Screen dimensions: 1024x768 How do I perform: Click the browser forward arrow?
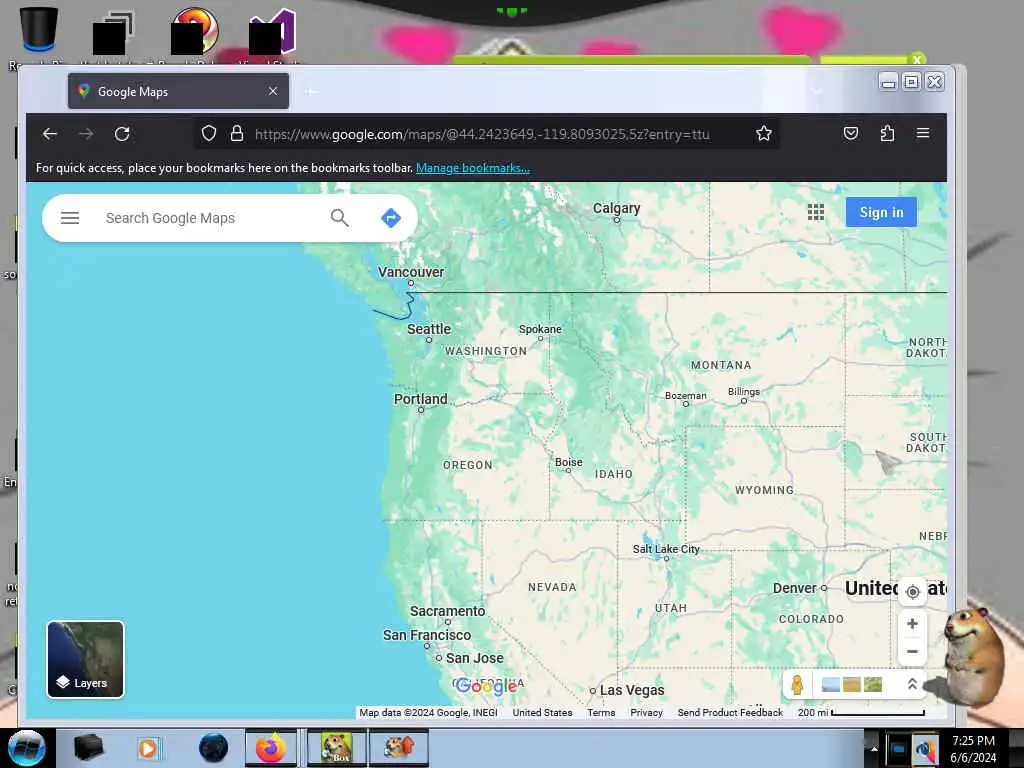click(x=86, y=134)
